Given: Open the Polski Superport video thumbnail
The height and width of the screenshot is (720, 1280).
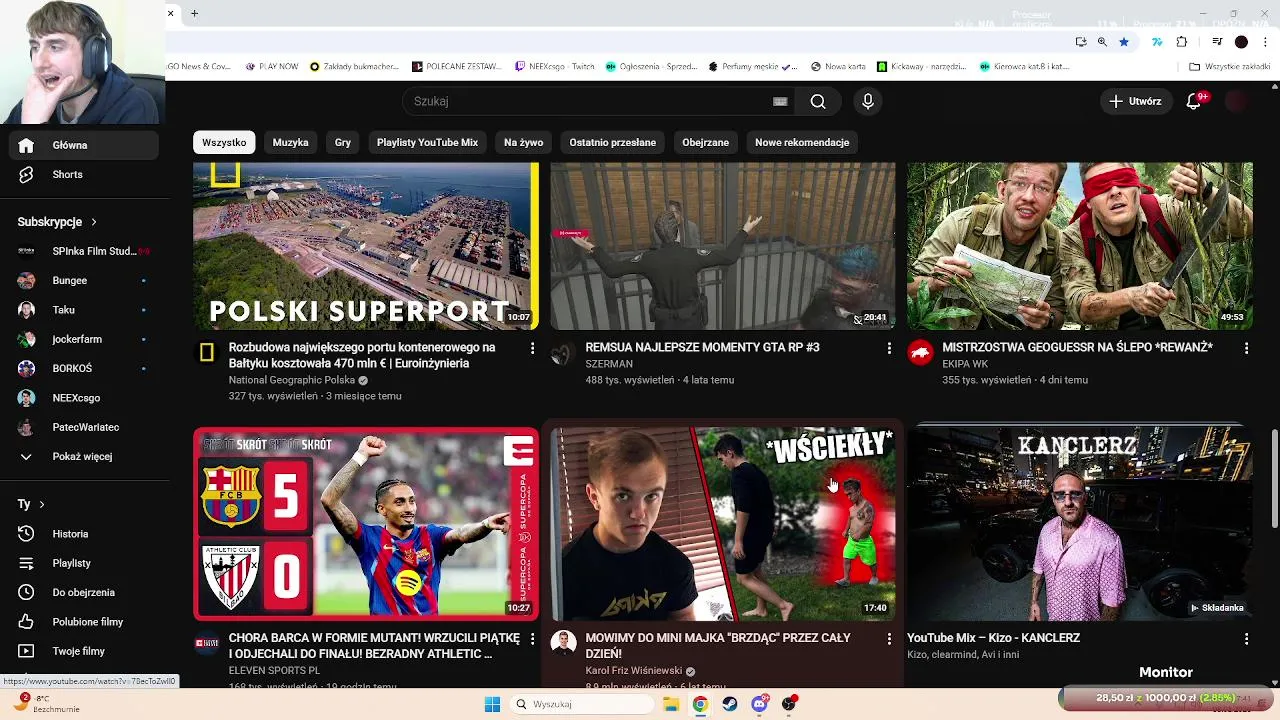Looking at the screenshot, I should [x=366, y=246].
